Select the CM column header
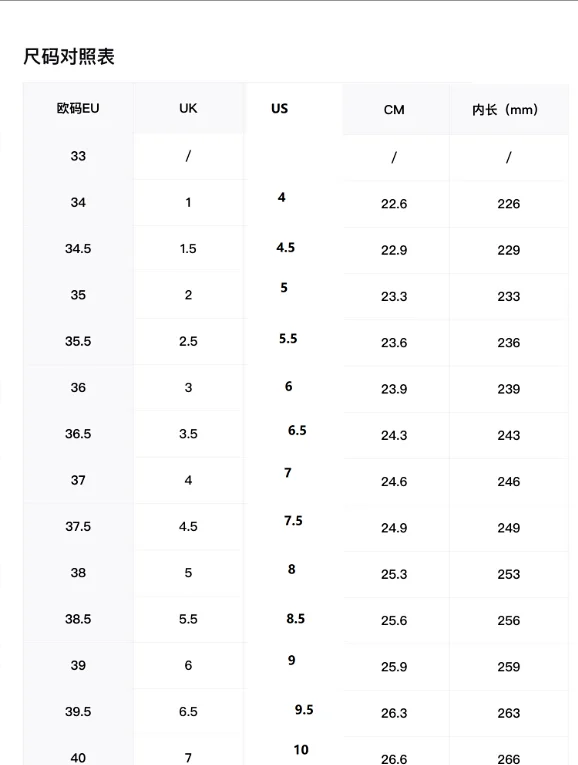The image size is (578, 765). [394, 110]
